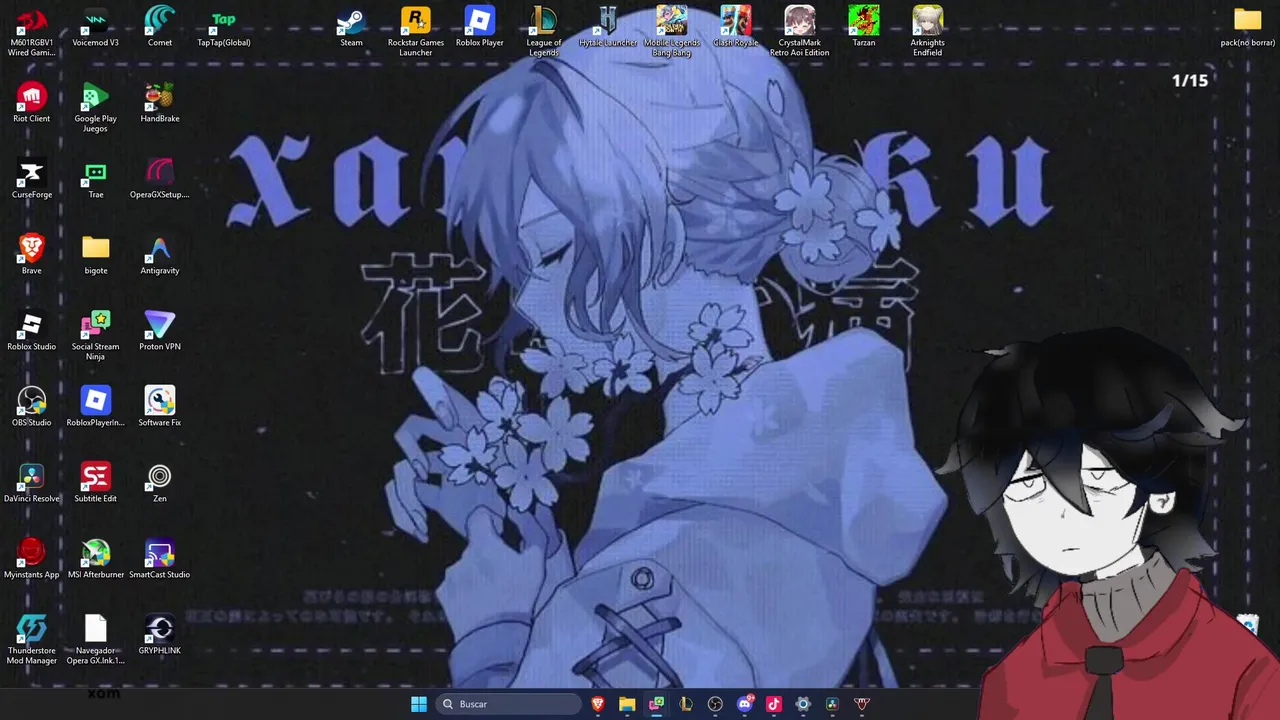The image size is (1280, 720).
Task: Open Brave from the taskbar
Action: [x=598, y=704]
